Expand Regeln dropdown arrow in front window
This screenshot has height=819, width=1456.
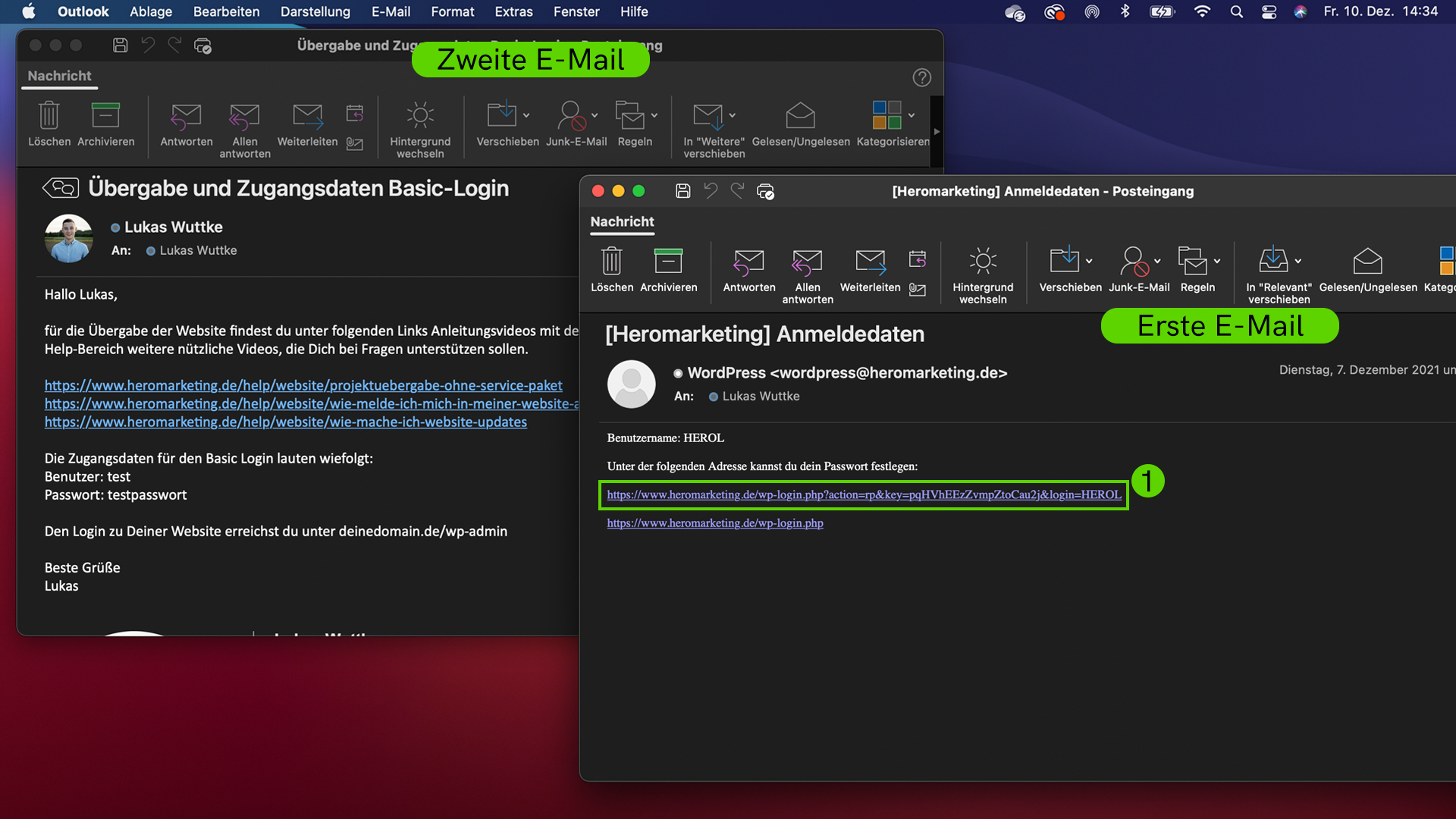pos(1217,261)
